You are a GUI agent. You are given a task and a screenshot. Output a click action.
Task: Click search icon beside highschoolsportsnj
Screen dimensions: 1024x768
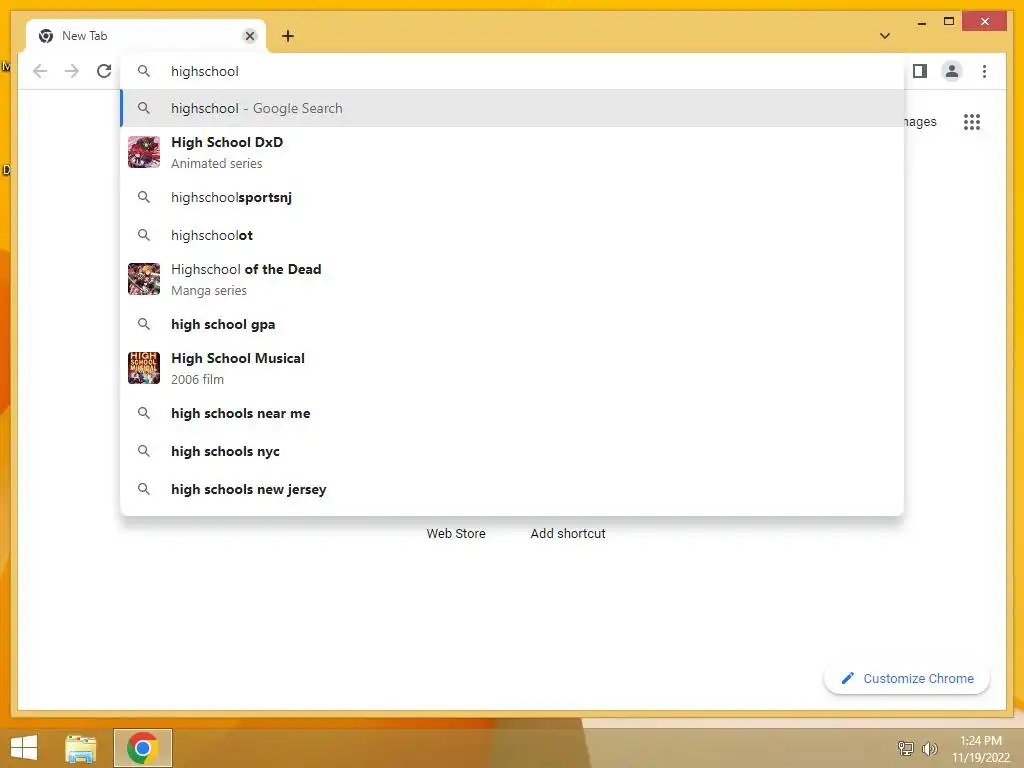144,197
